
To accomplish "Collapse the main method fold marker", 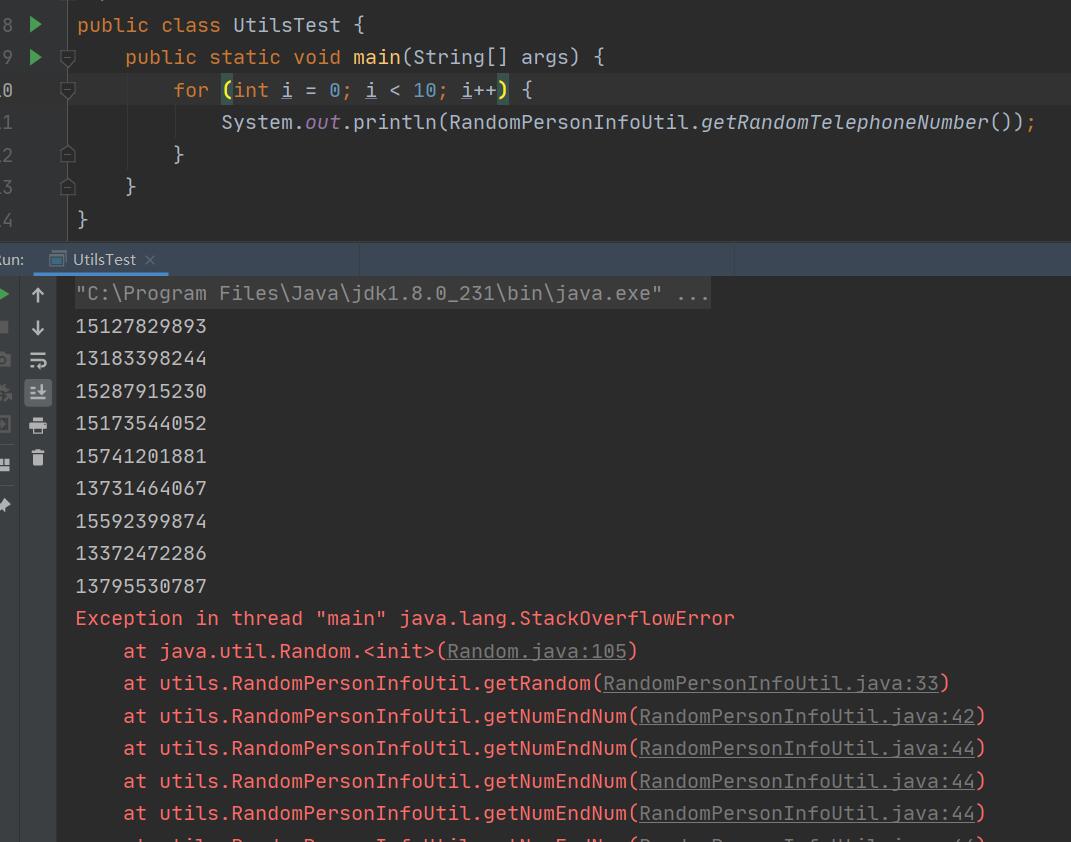I will 67,58.
